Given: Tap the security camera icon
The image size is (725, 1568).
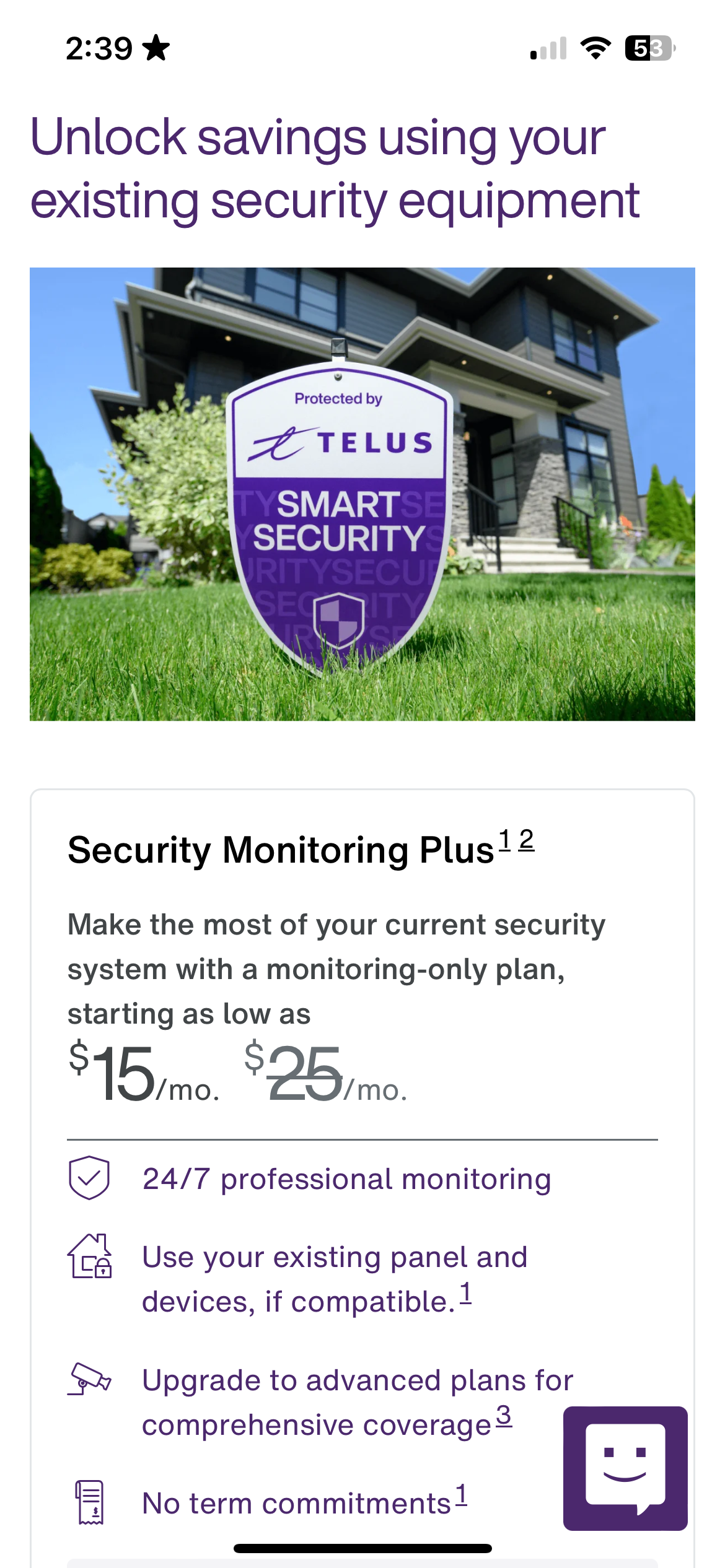Looking at the screenshot, I should pyautogui.click(x=89, y=1379).
